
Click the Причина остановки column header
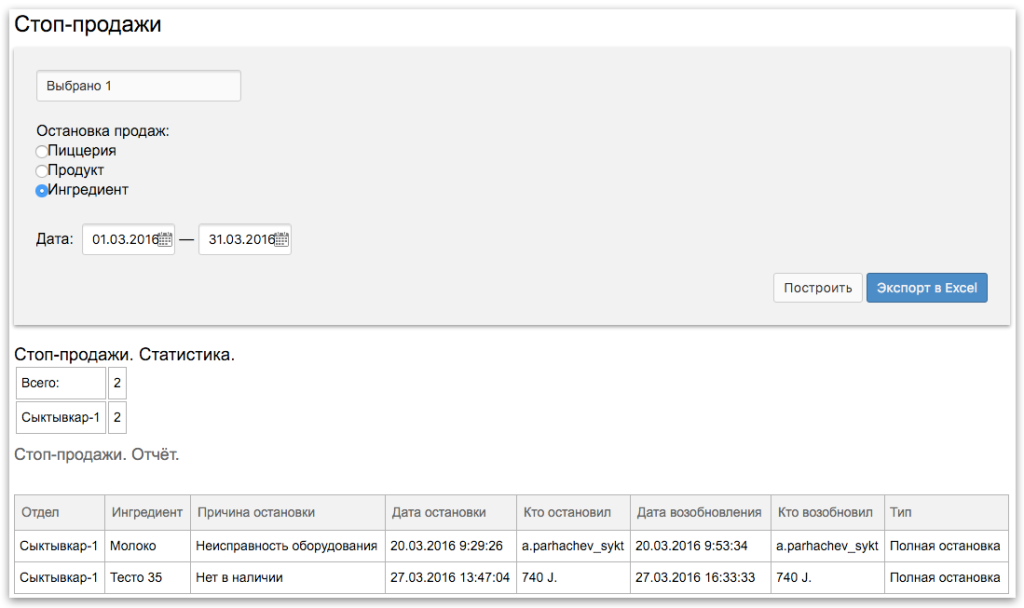tap(288, 513)
